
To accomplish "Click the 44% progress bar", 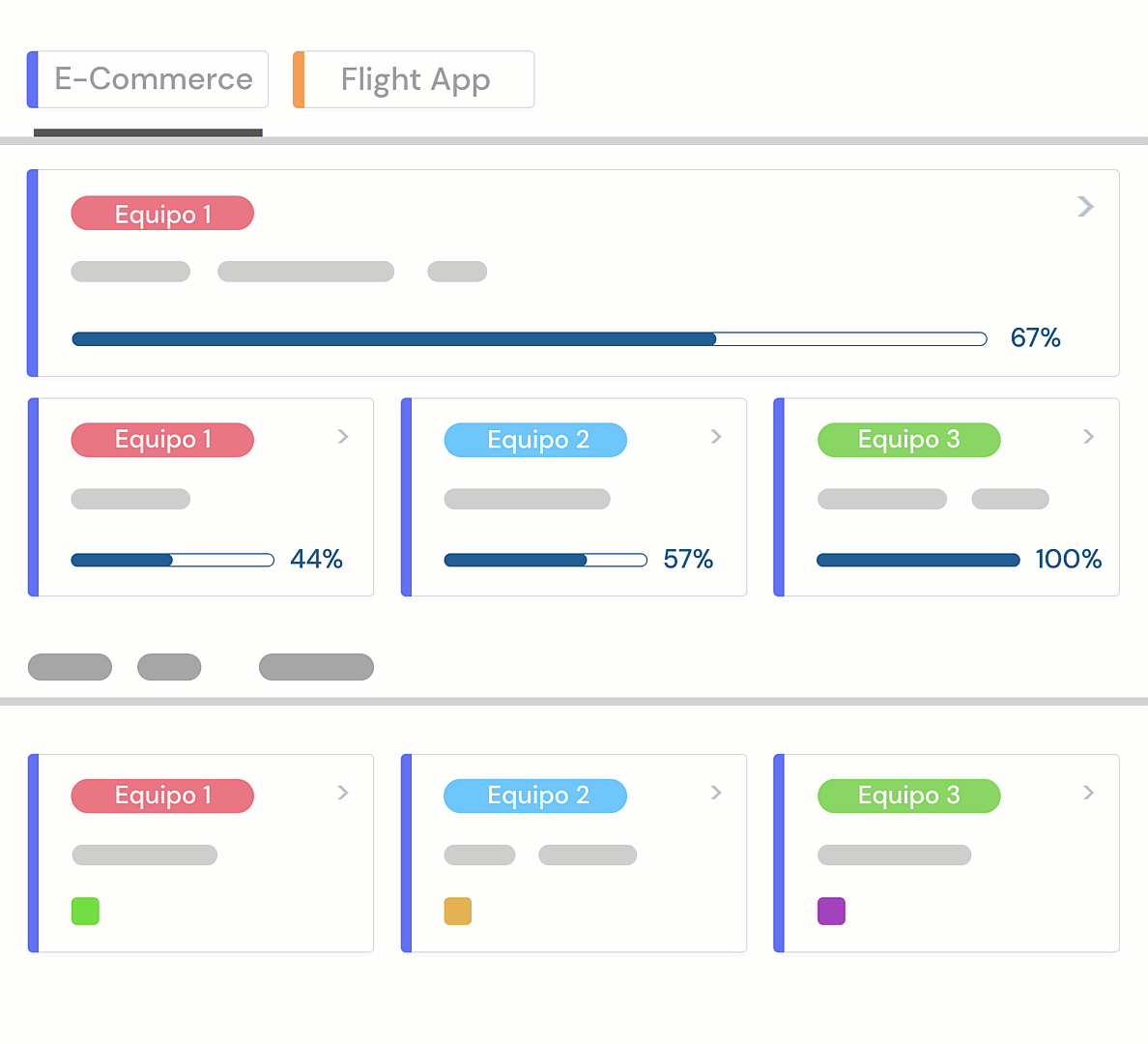I will pos(173,560).
